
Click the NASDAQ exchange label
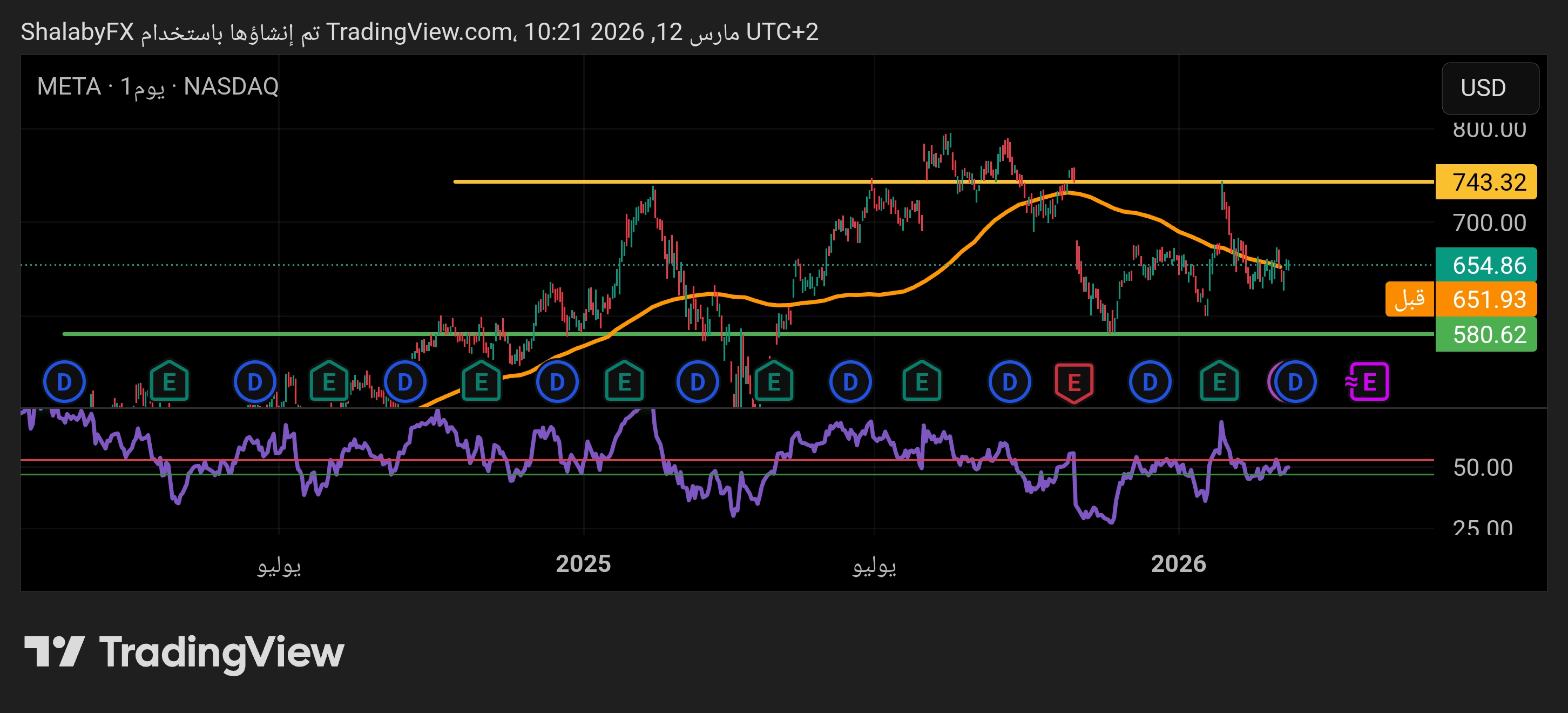coord(231,86)
